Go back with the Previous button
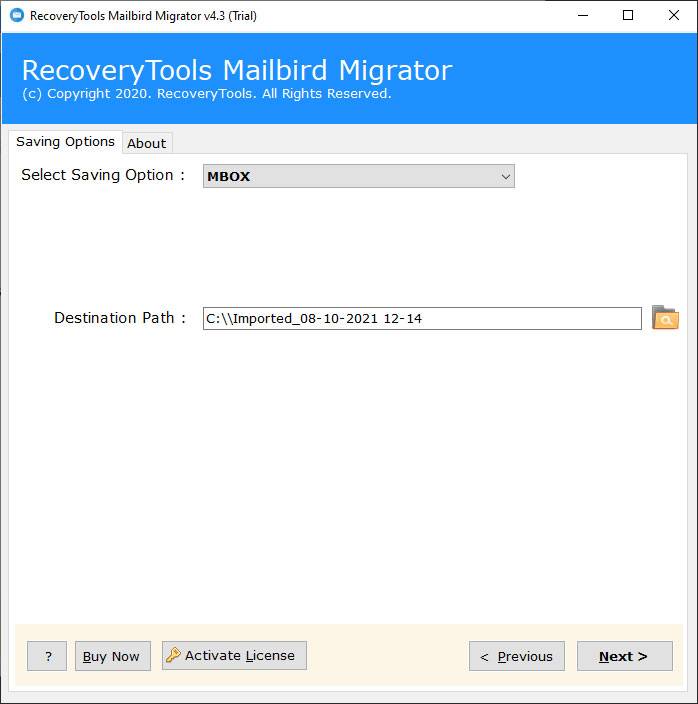Viewport: 698px width, 704px height. (x=517, y=656)
